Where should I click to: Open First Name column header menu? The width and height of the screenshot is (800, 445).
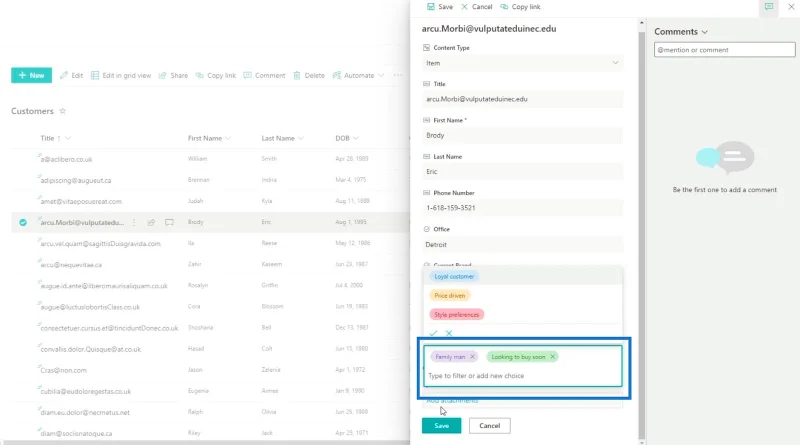(209, 138)
